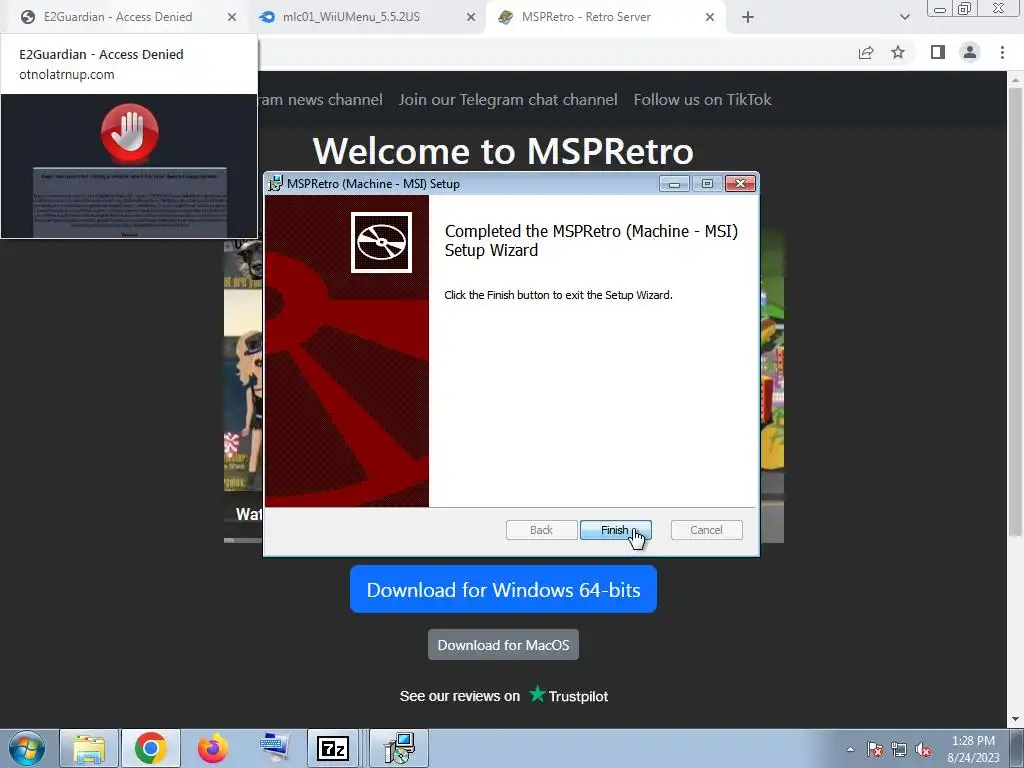Click the share page icon
Viewport: 1024px width, 768px height.
[866, 52]
